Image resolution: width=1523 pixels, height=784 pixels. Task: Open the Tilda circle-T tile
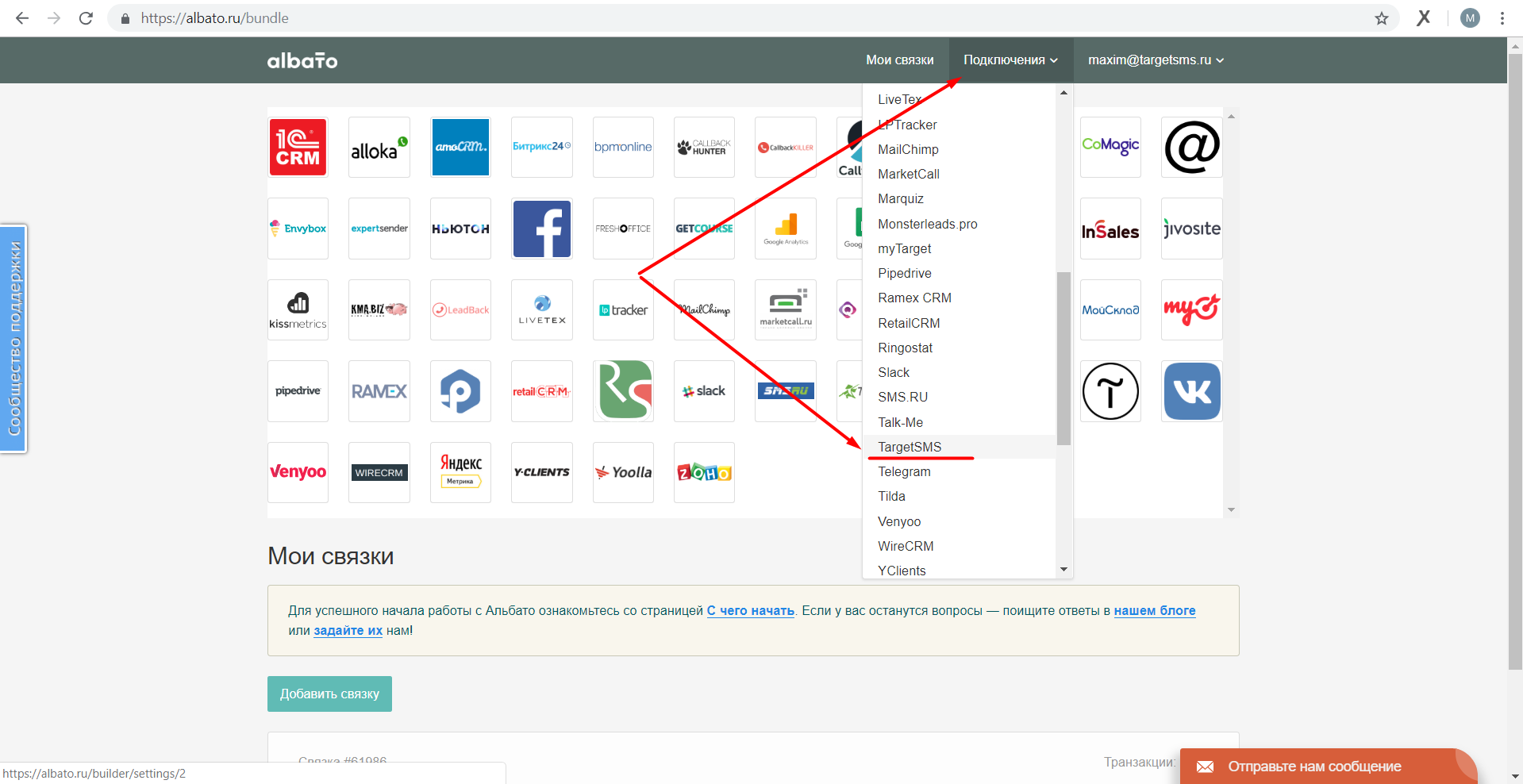pos(1110,391)
